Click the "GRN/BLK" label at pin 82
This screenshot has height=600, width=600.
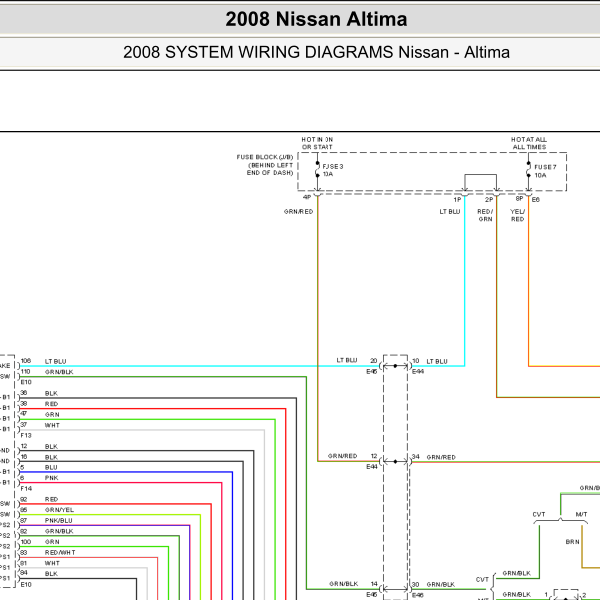pyautogui.click(x=59, y=532)
